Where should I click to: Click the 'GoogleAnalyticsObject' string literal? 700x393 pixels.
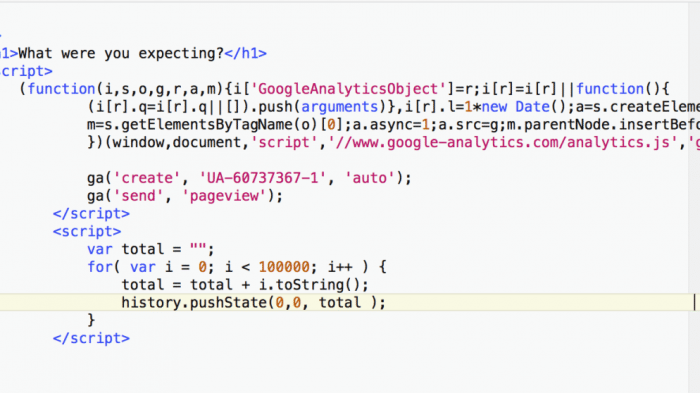point(349,89)
